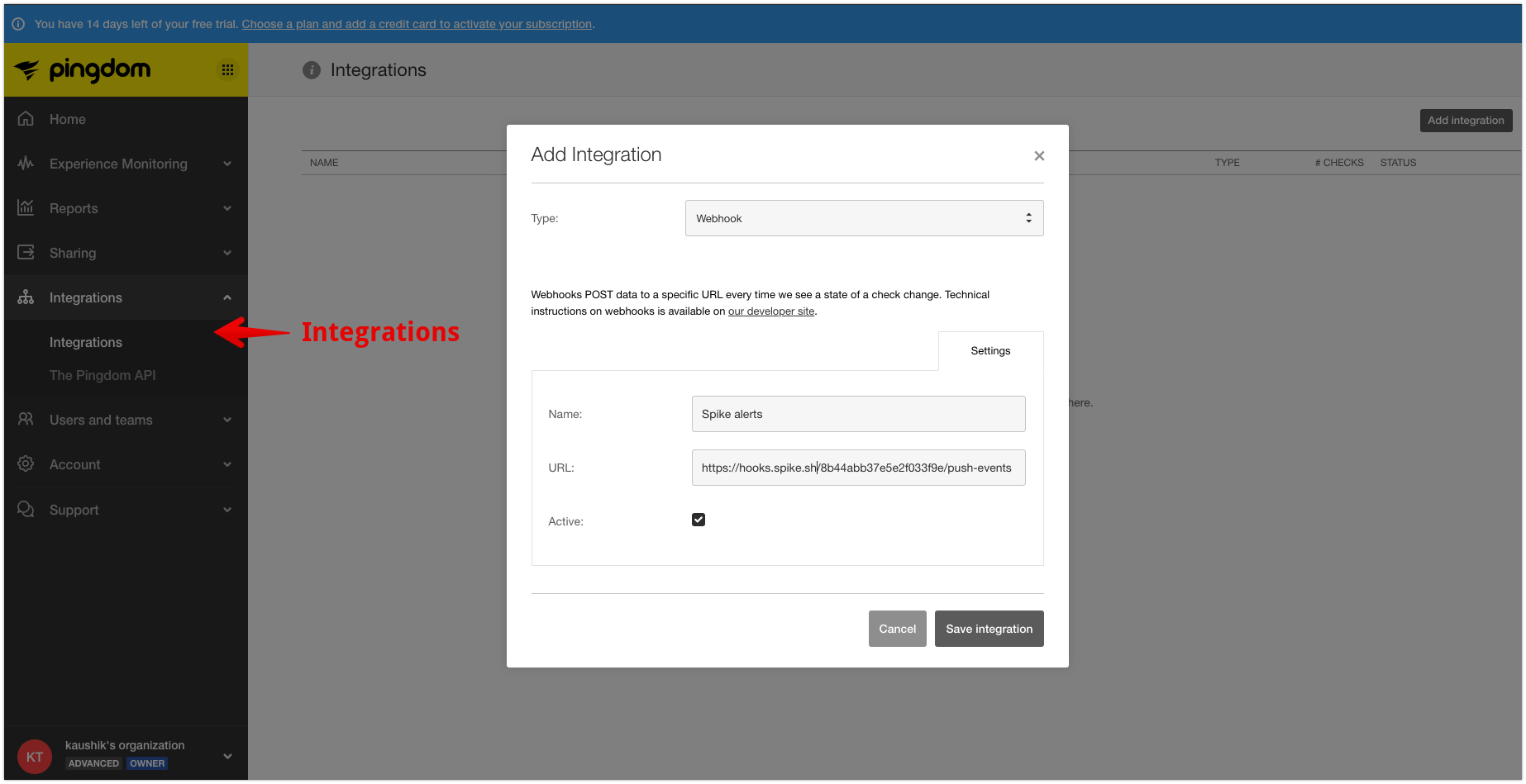
Task: Click the trial banner info icon
Action: click(x=18, y=24)
